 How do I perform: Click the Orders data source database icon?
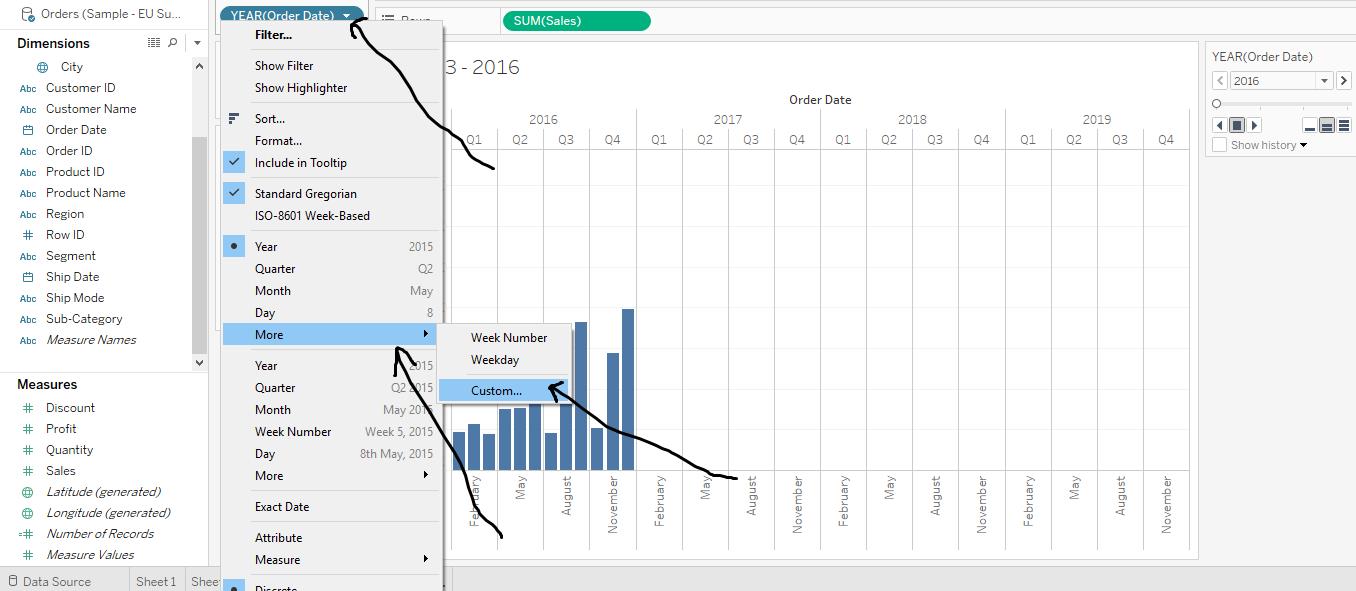pyautogui.click(x=27, y=14)
